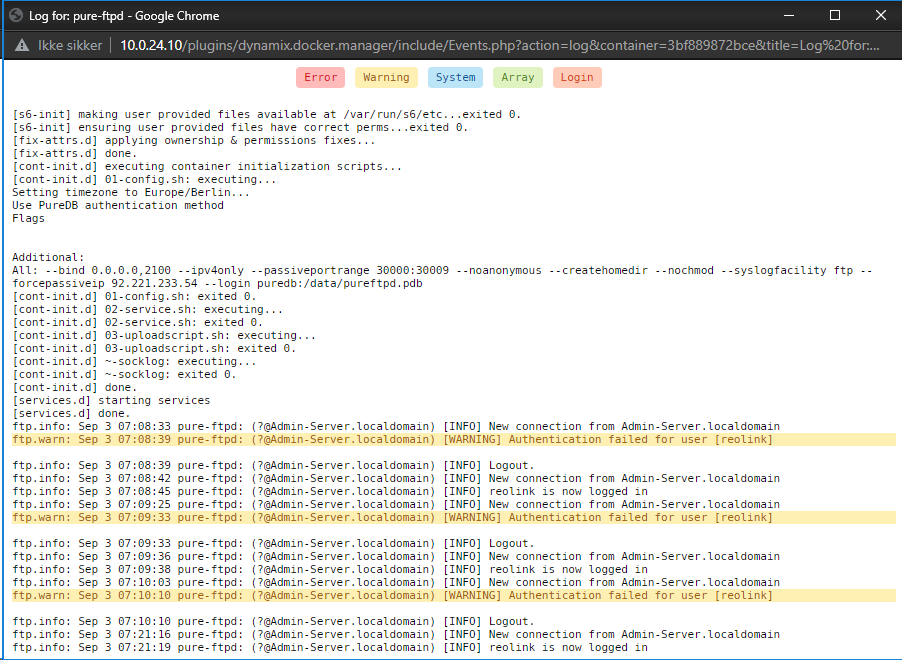This screenshot has height=660, width=902.
Task: Click 07:21:19 'reolink is now logged in' line
Action: pos(330,647)
